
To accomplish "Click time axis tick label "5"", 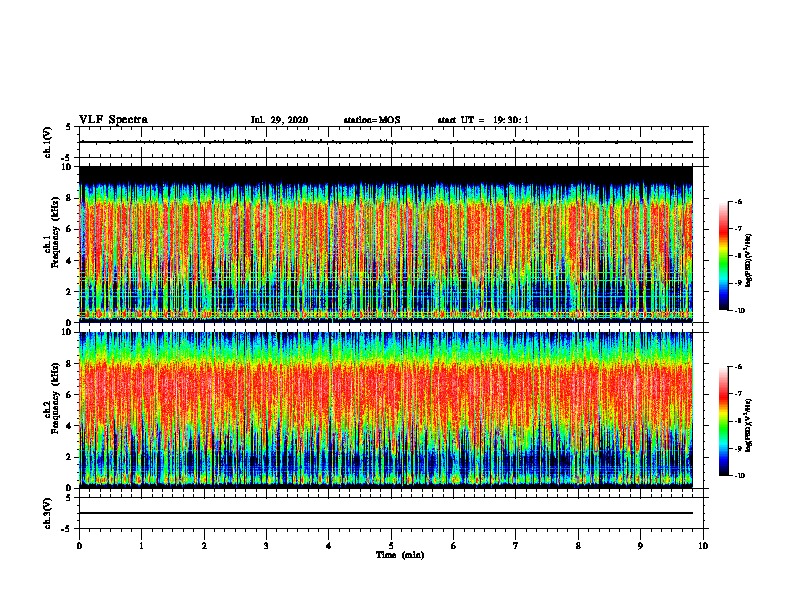I will point(391,546).
